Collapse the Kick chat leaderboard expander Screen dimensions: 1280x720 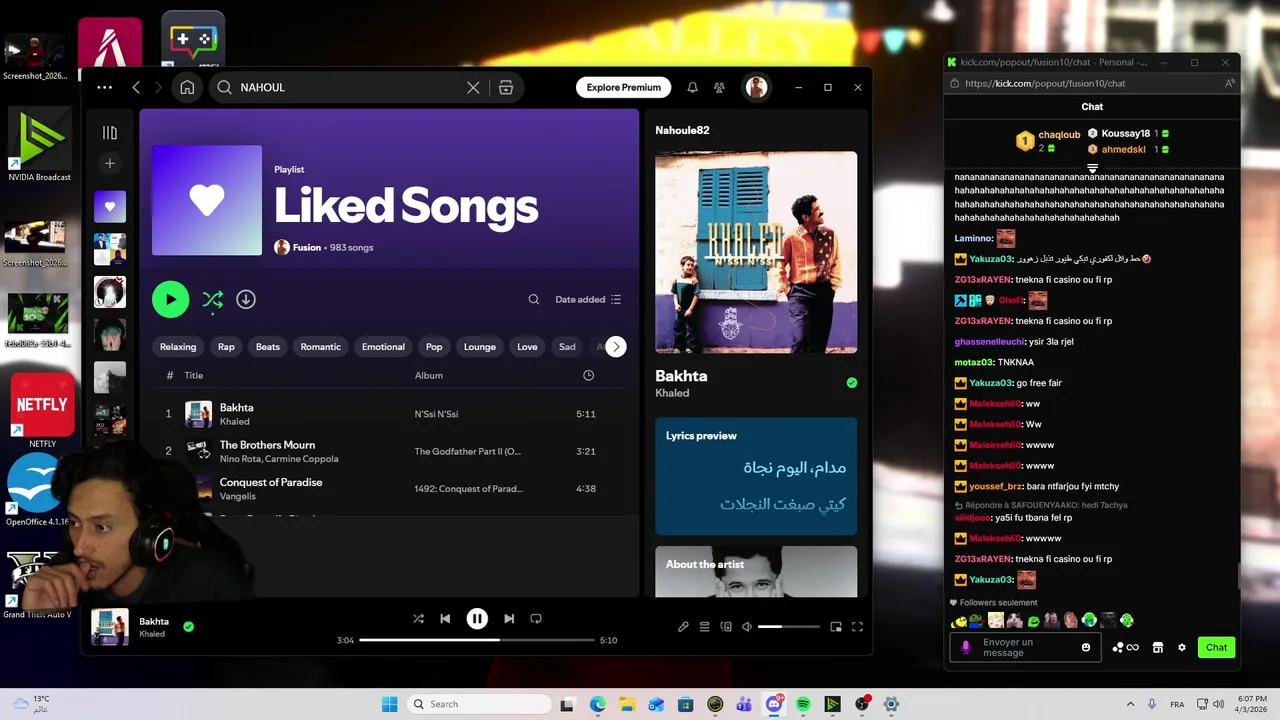coord(1092,168)
